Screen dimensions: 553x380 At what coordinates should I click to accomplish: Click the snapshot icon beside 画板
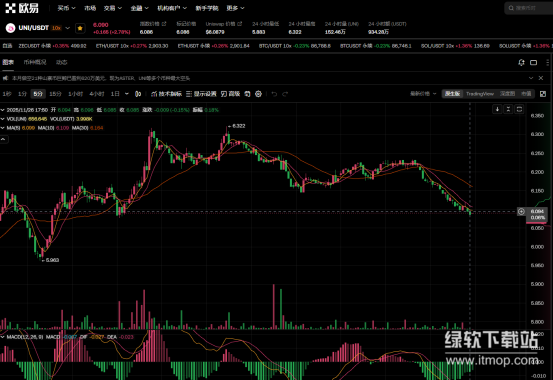(x=247, y=94)
